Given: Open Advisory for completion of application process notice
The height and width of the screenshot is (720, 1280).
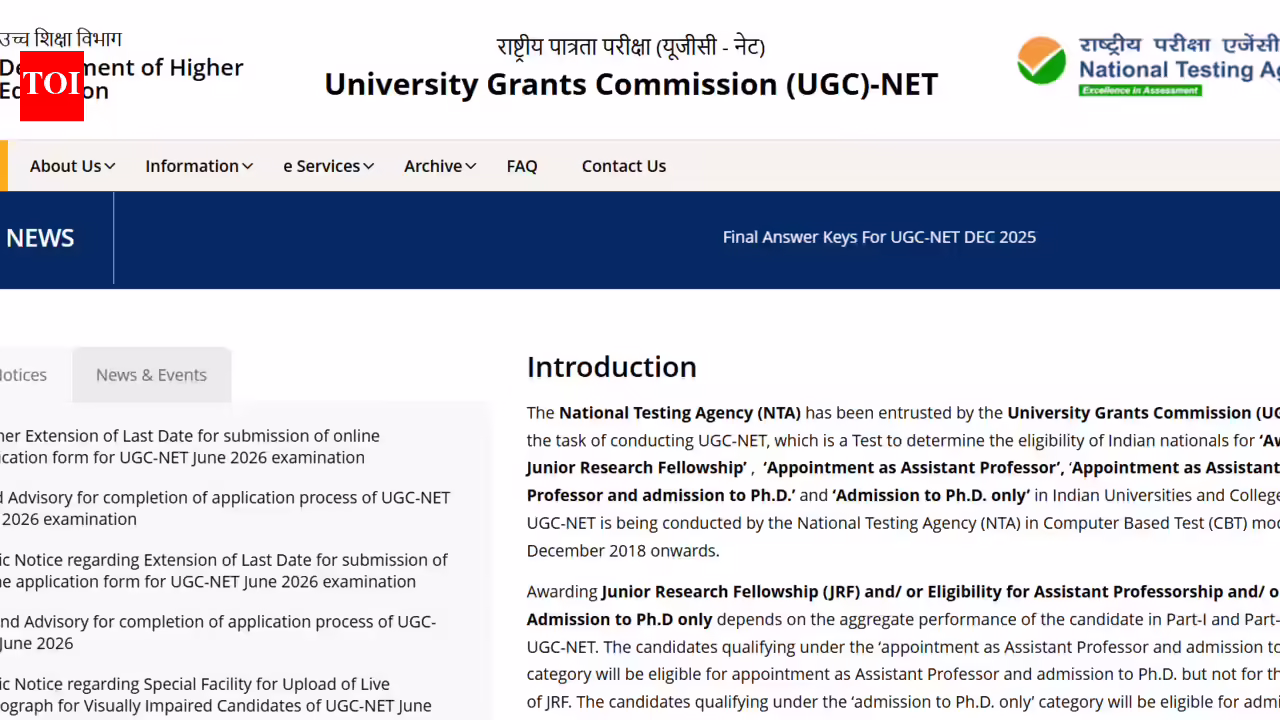Looking at the screenshot, I should coord(225,508).
